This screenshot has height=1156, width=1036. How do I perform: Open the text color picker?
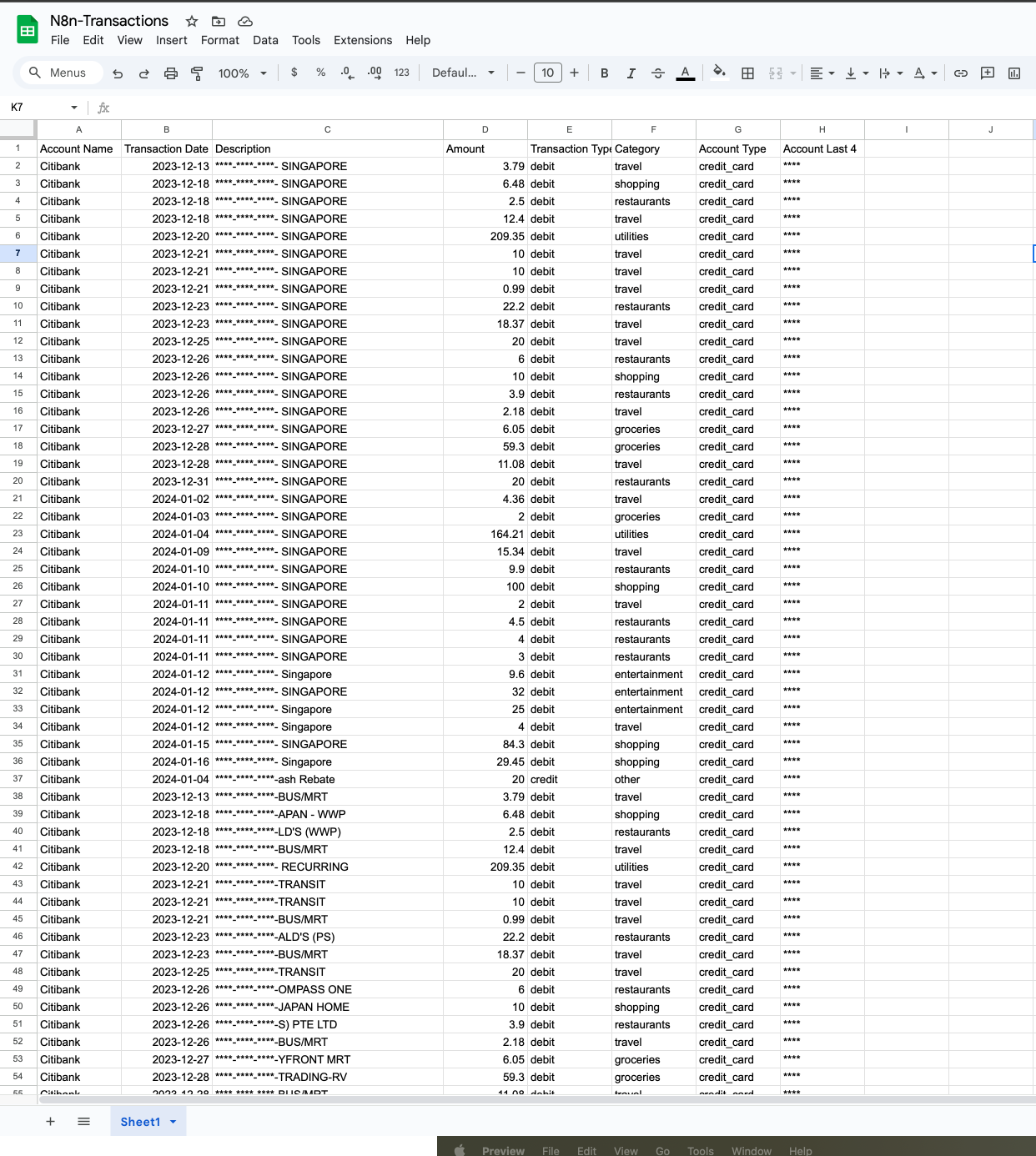pyautogui.click(x=685, y=73)
